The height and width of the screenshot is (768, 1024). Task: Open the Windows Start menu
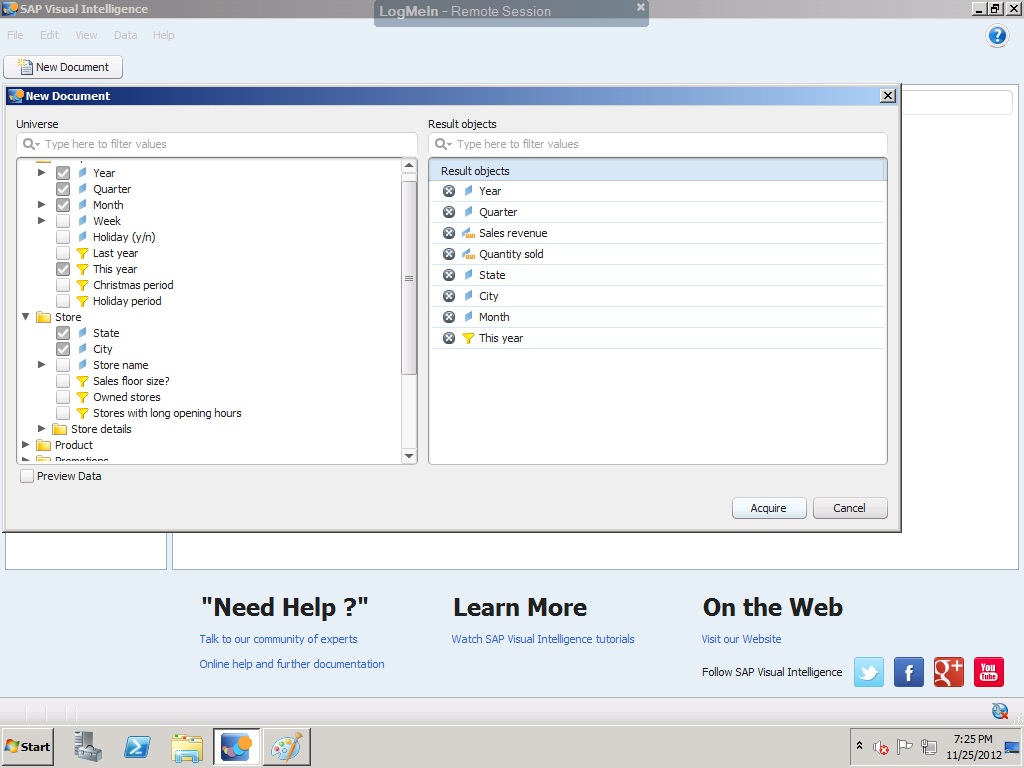coord(27,746)
